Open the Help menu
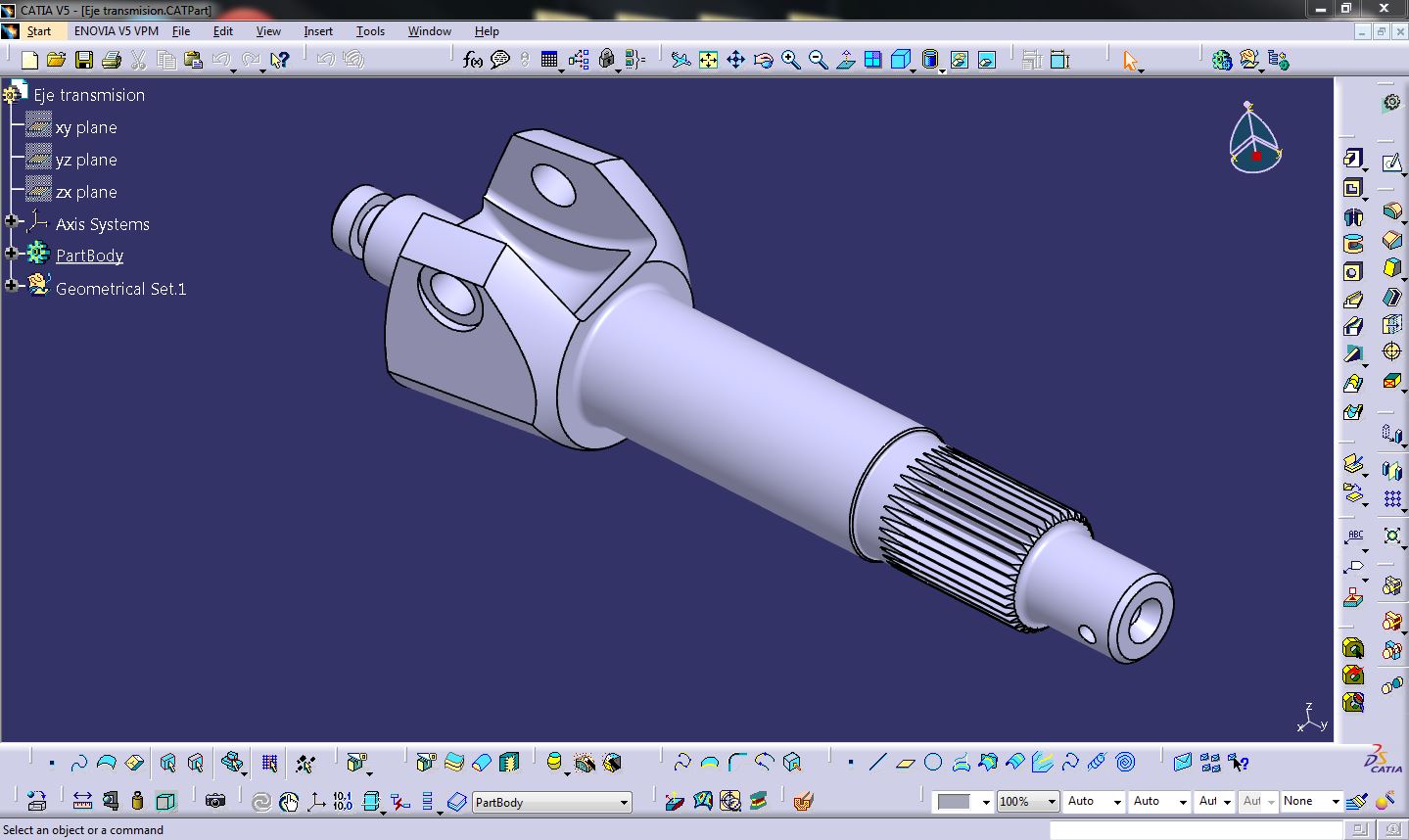This screenshot has width=1409, height=840. (x=487, y=31)
